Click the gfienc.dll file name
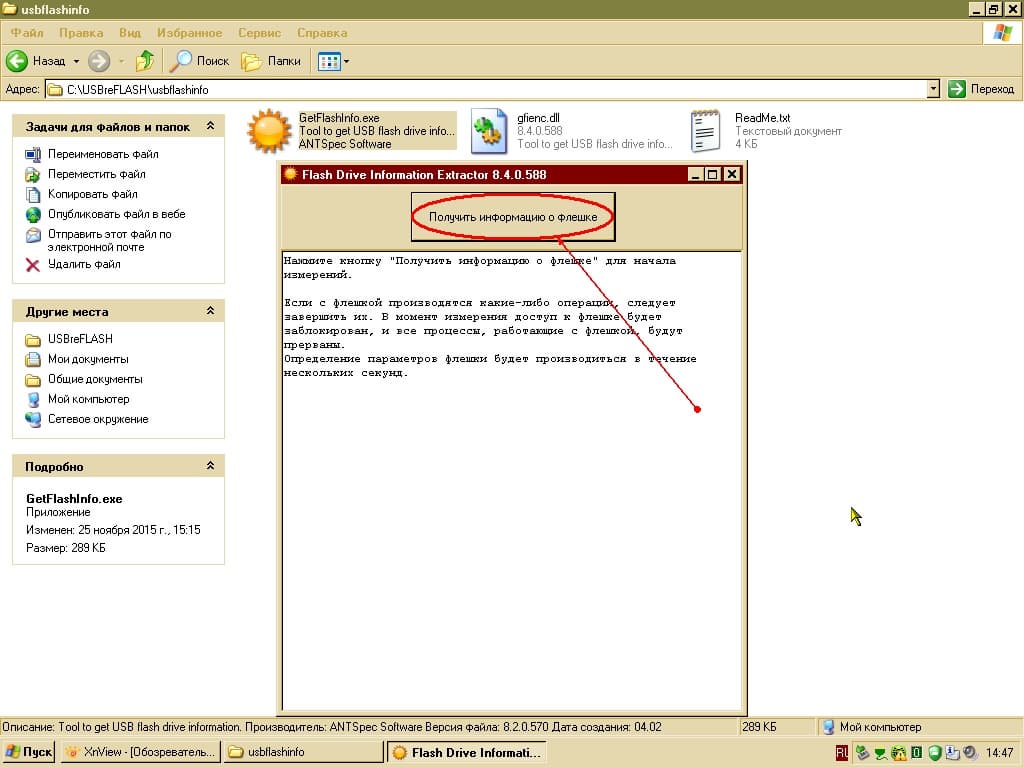Screen dimensions: 1024x768 [x=538, y=118]
